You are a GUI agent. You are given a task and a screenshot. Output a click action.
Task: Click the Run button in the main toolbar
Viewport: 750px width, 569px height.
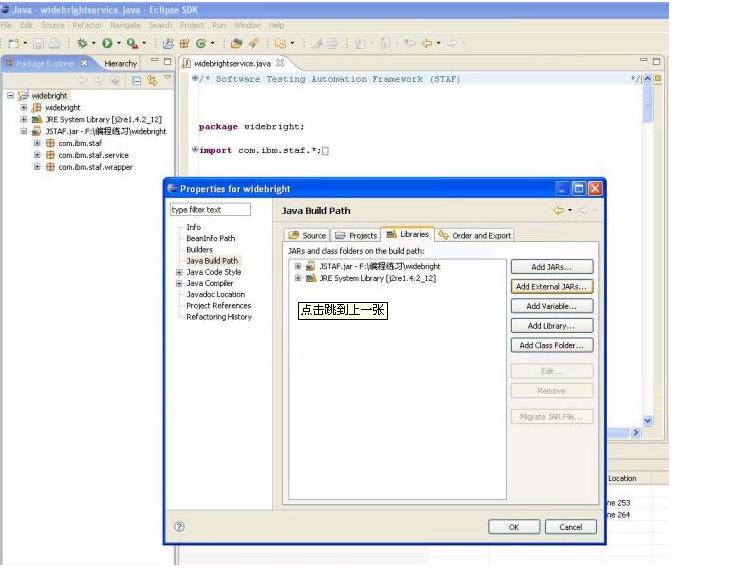(x=106, y=43)
